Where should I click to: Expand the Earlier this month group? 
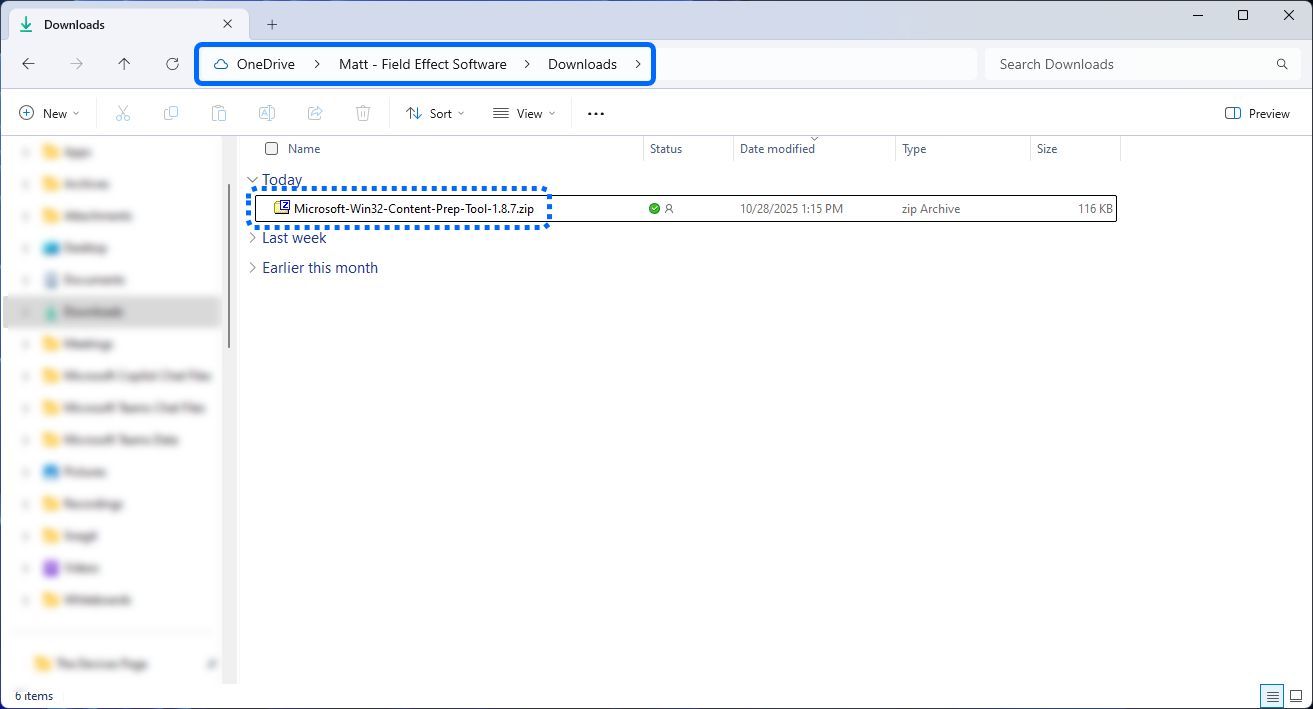[x=252, y=268]
